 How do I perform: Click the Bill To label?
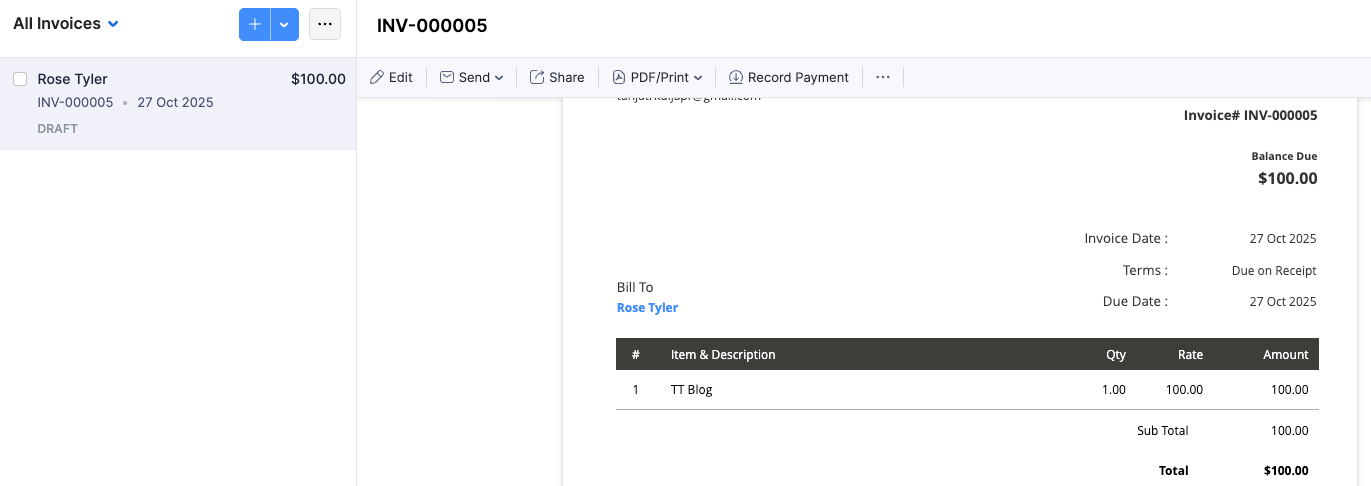point(635,288)
